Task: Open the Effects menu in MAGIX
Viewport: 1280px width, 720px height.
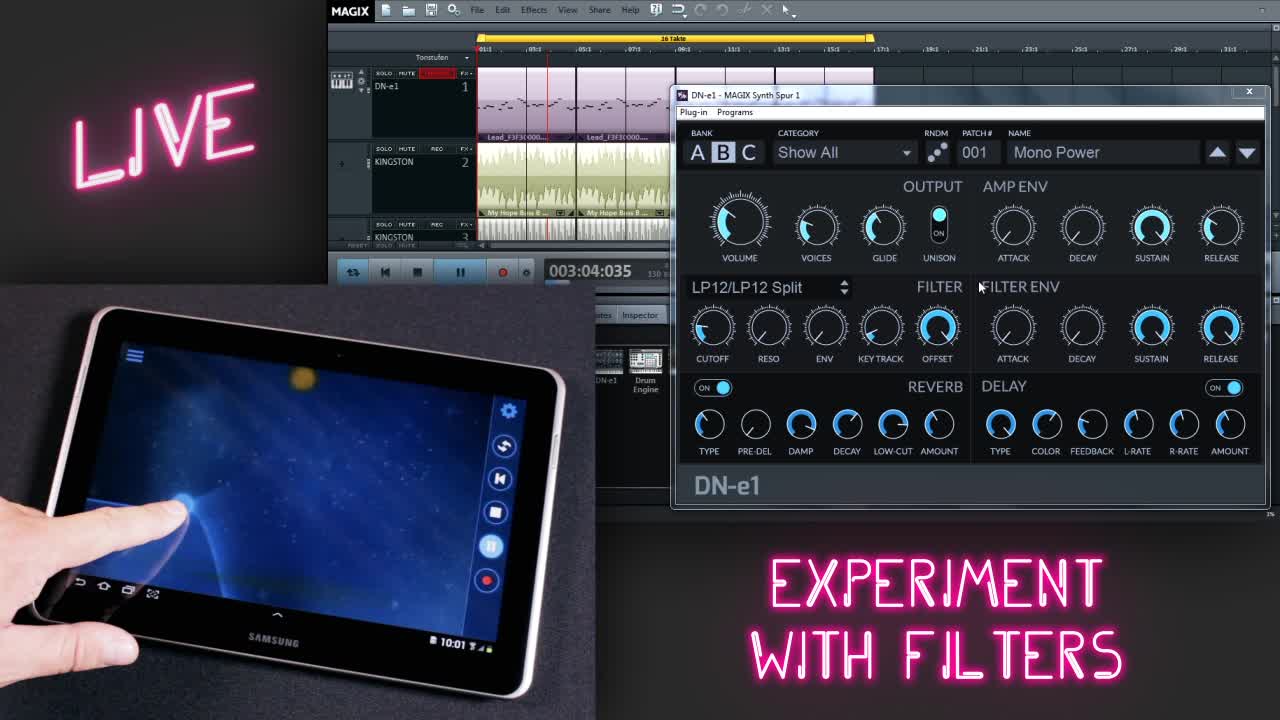Action: [533, 10]
